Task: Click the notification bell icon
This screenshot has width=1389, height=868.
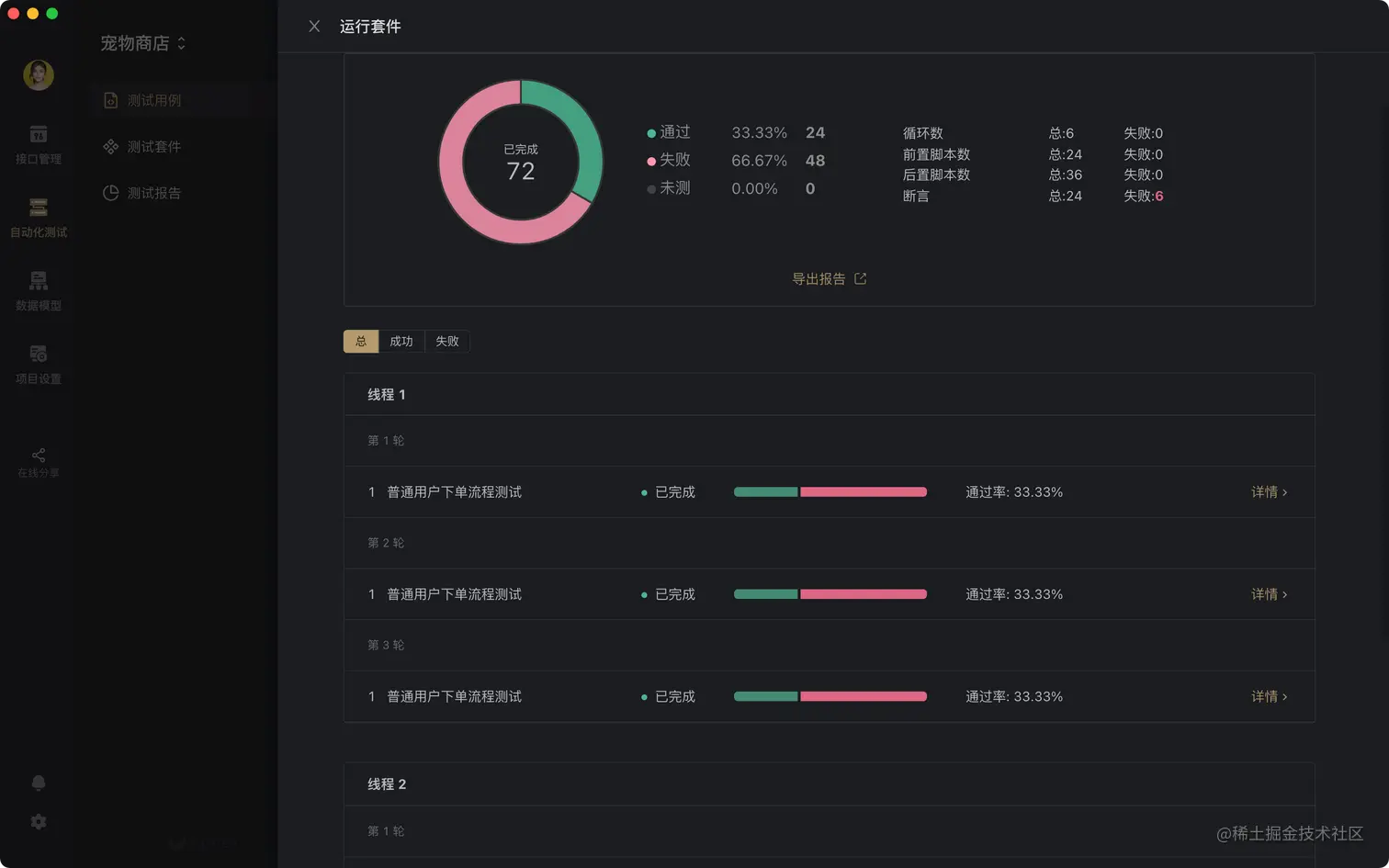Action: [x=38, y=782]
